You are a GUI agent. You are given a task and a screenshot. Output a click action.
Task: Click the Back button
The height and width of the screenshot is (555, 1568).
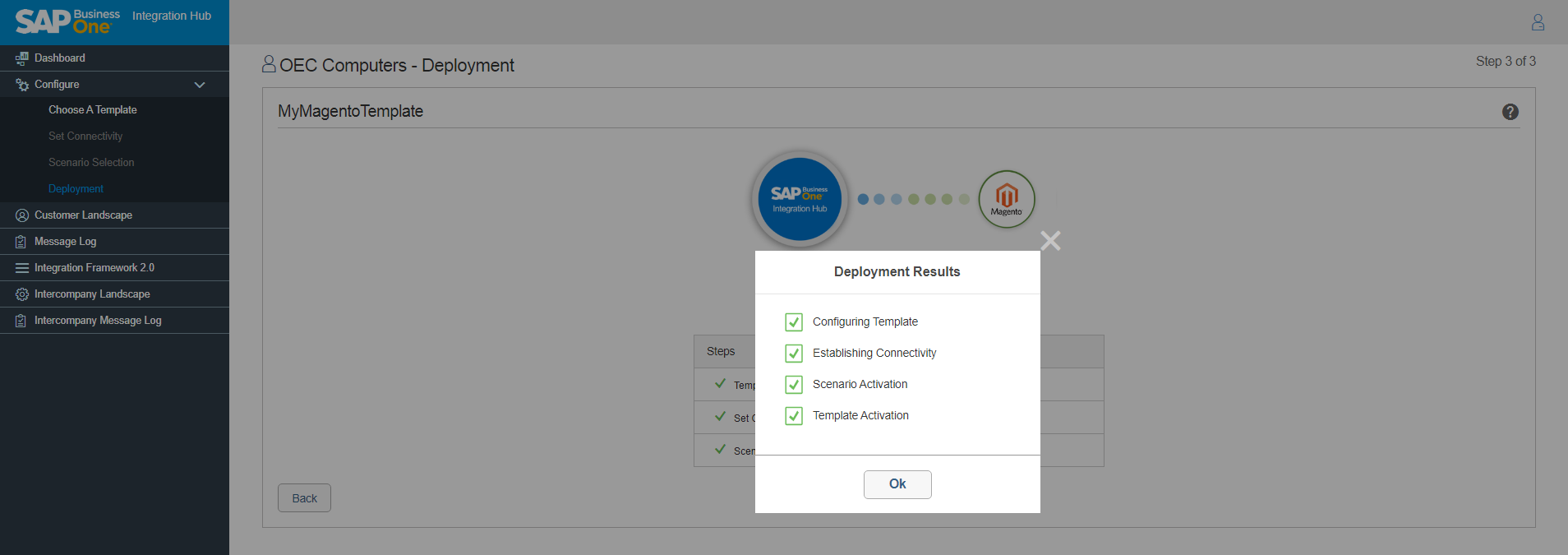coord(304,498)
